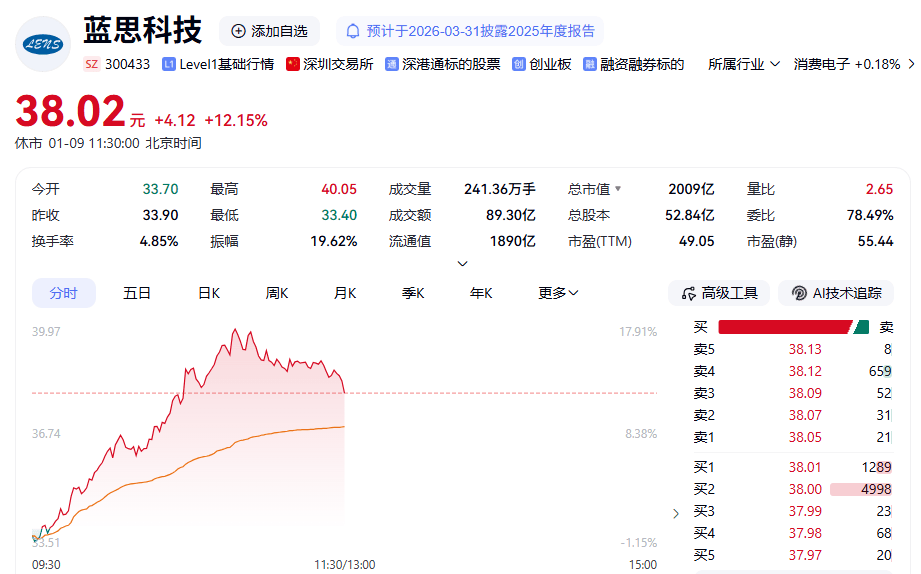Screen dimensions: 921x574
Task: Expand more stock data with the down chevron
Action: tap(462, 264)
